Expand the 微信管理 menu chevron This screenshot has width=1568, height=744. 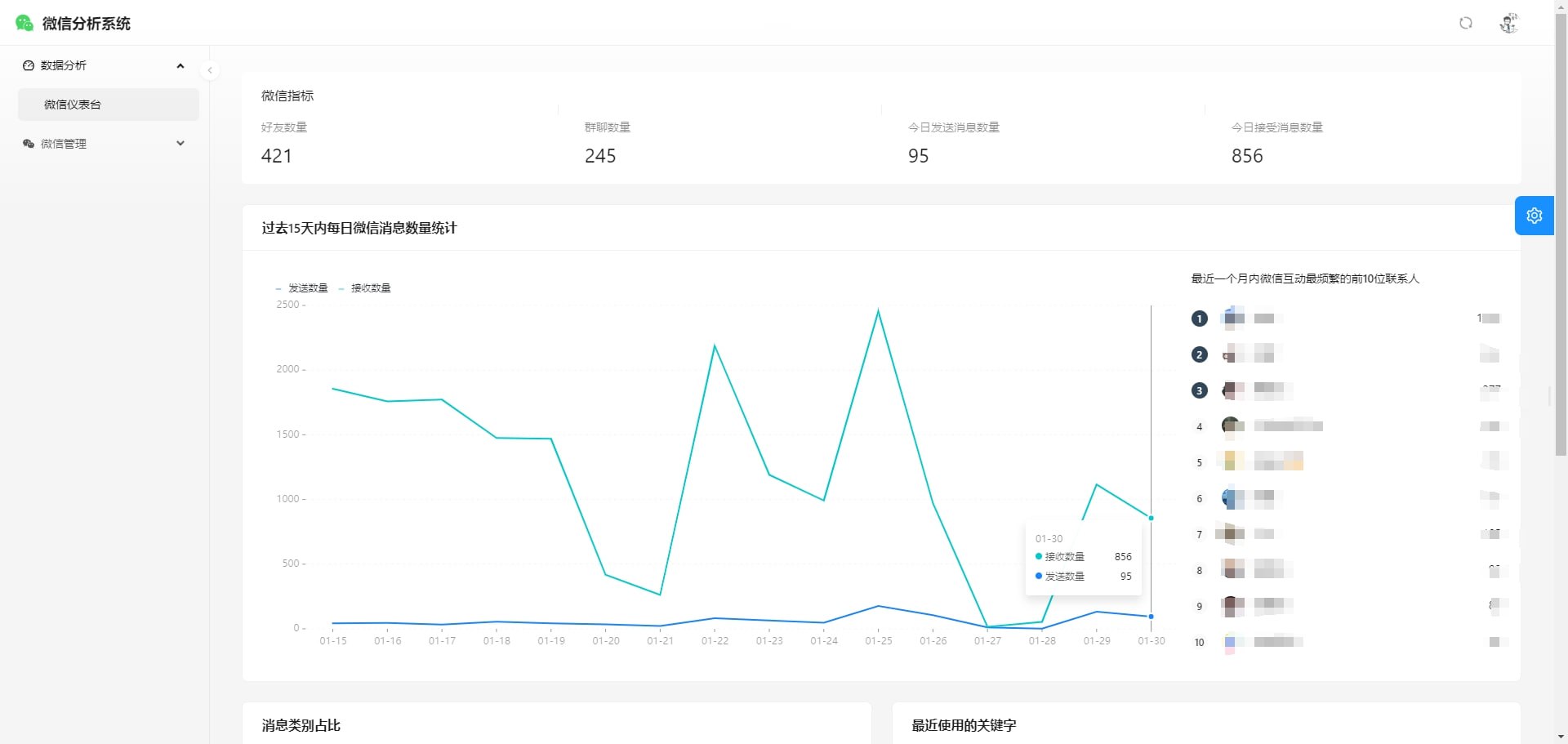(180, 144)
